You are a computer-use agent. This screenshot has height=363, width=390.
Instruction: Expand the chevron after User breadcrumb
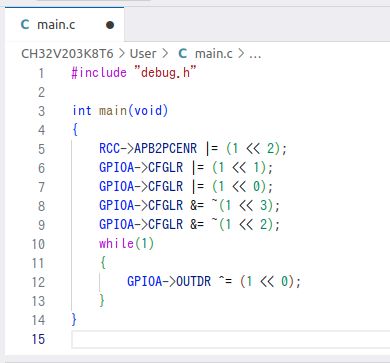(x=164, y=54)
